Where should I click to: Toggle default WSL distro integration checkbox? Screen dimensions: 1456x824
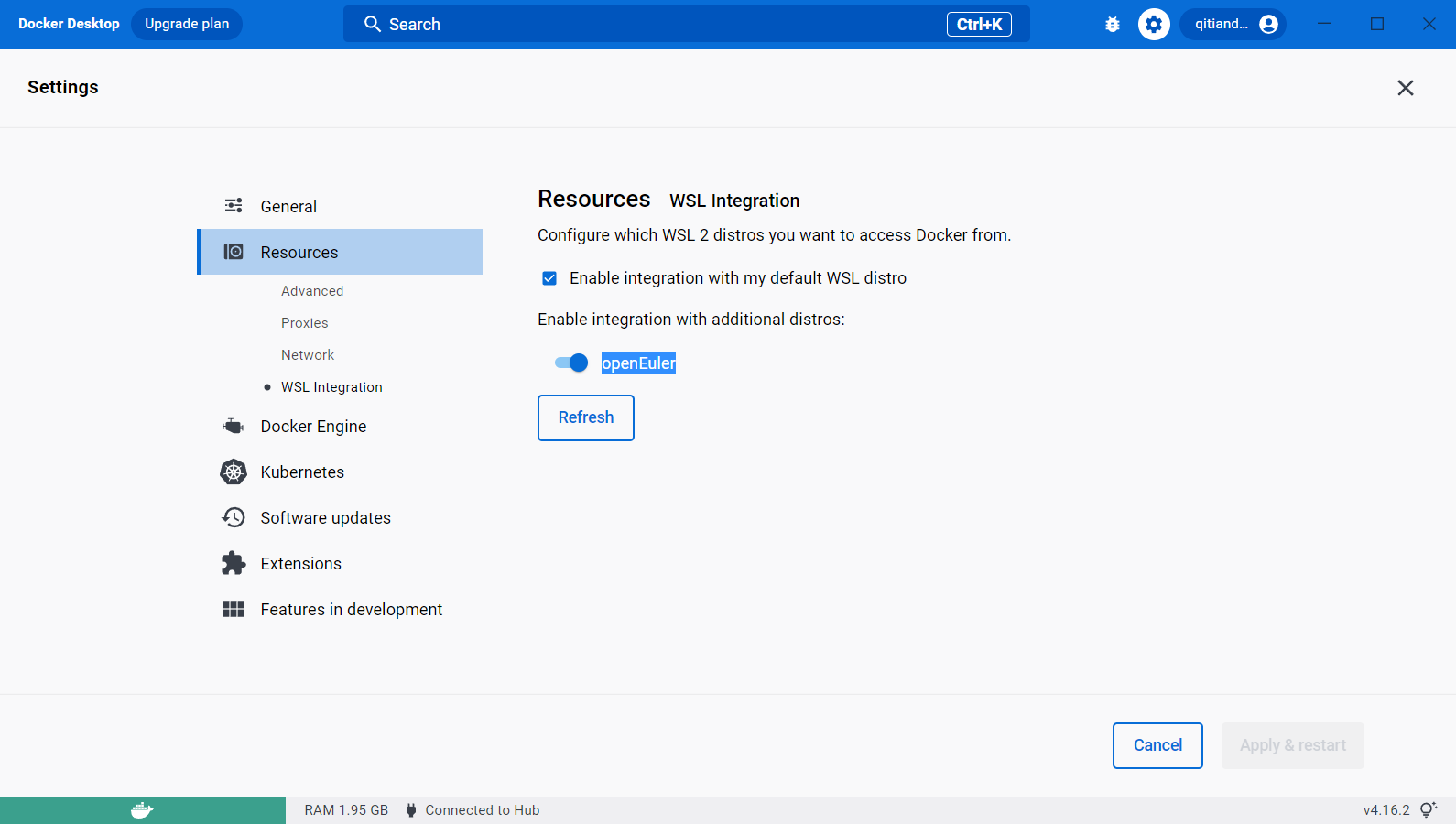(x=549, y=278)
